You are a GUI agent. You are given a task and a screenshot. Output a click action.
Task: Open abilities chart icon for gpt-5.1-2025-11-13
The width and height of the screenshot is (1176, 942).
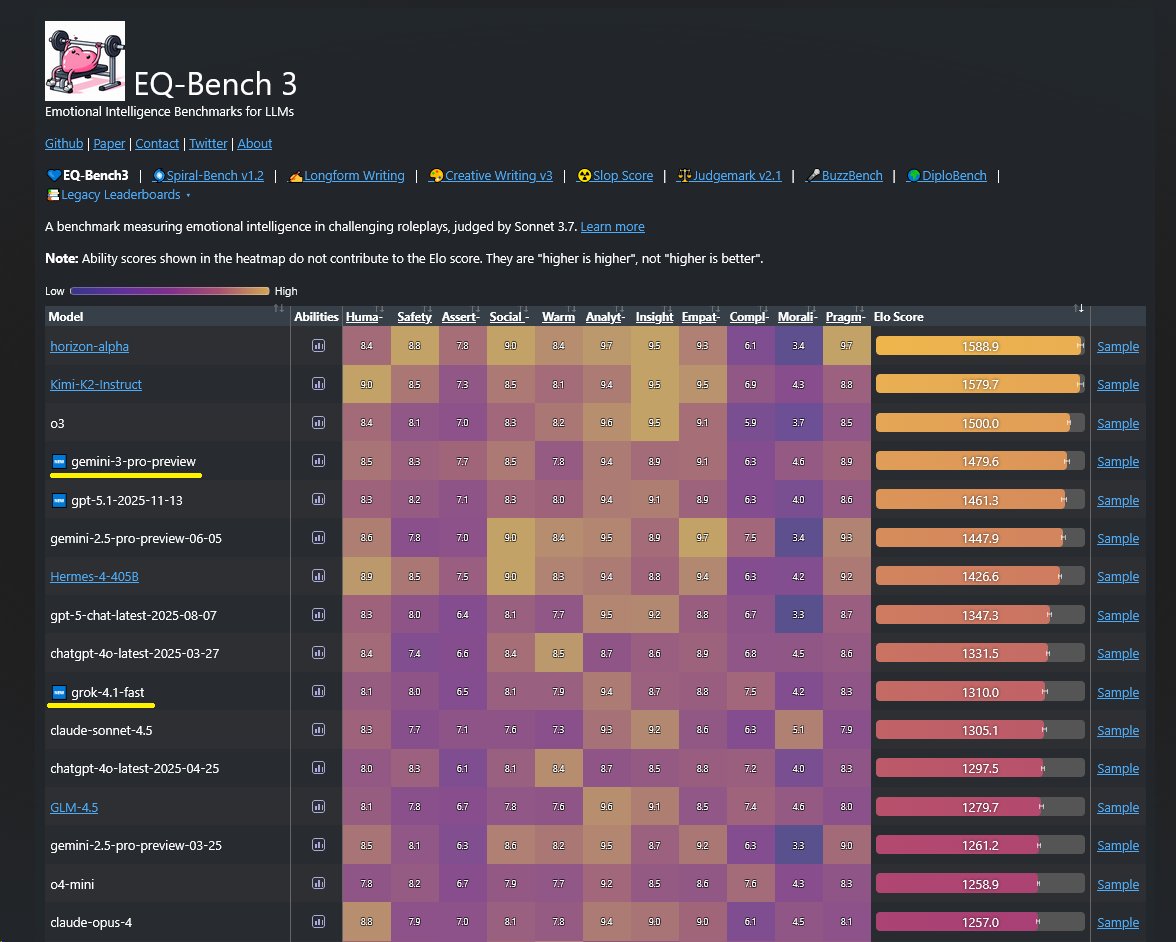[x=318, y=500]
